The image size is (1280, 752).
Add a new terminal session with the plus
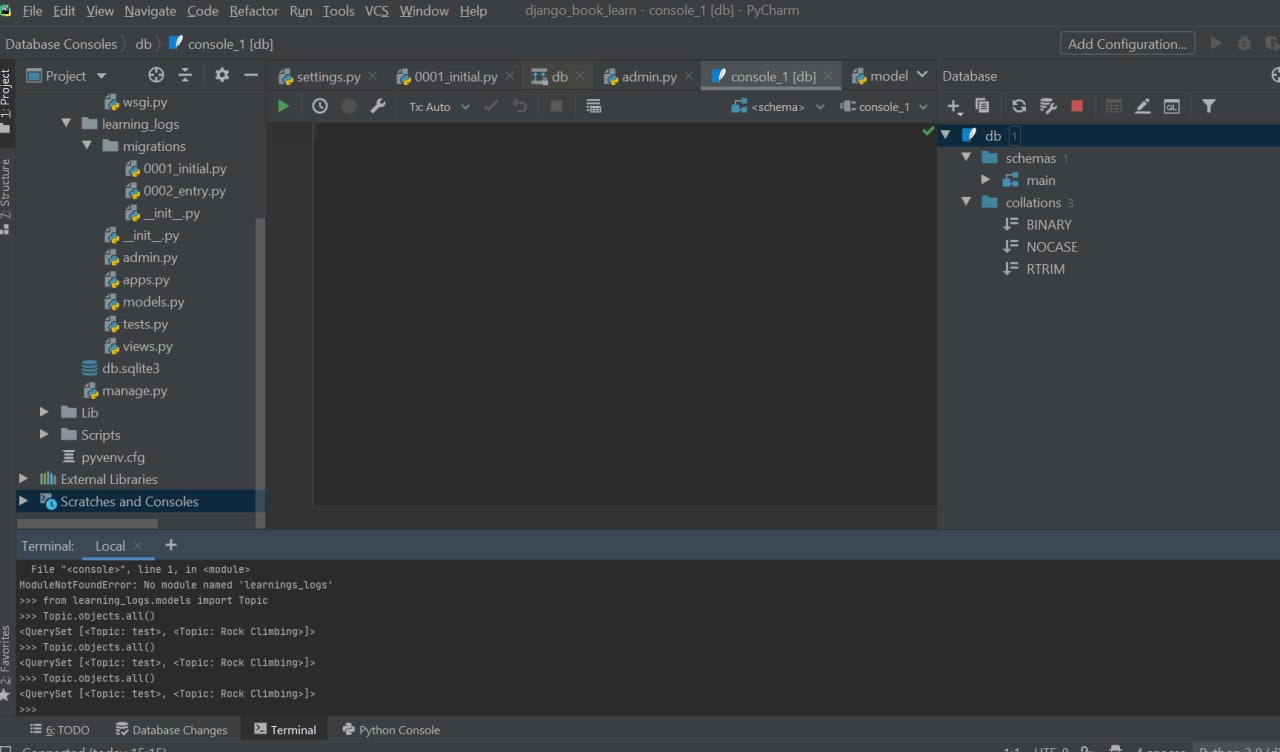tap(171, 545)
